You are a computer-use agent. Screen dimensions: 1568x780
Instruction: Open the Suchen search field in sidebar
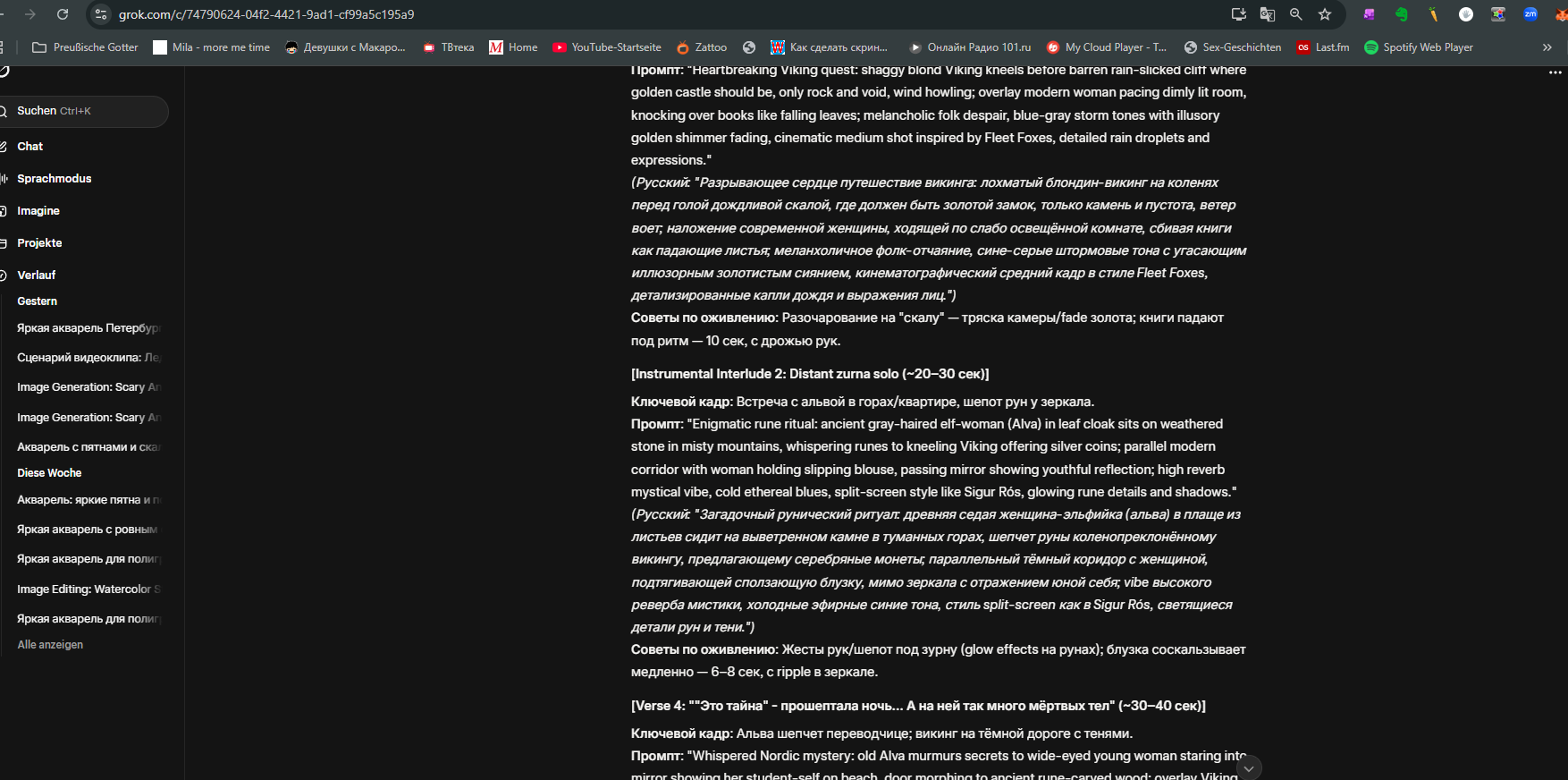pyautogui.click(x=82, y=111)
